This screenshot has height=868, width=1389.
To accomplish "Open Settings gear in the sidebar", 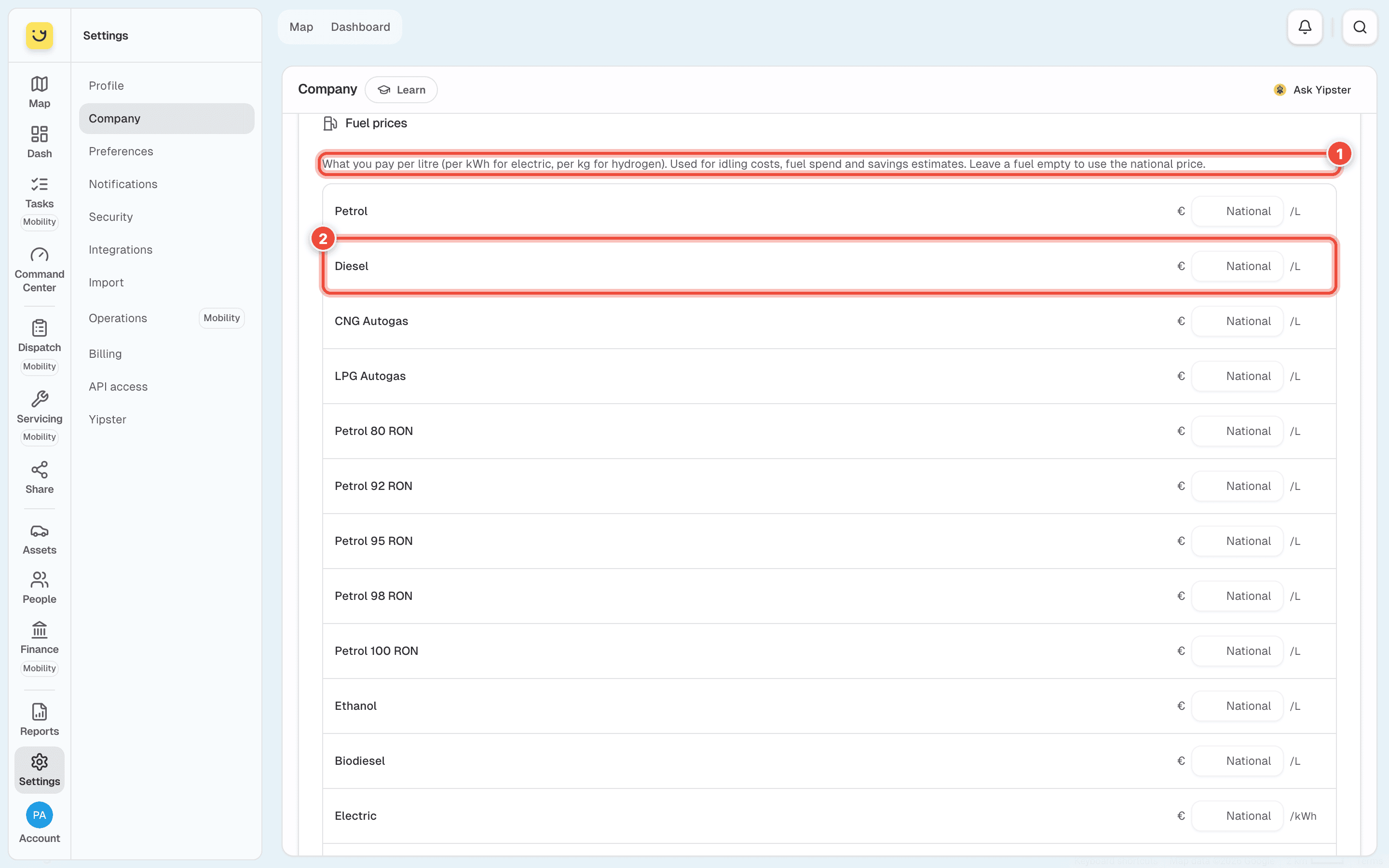I will coord(39,770).
